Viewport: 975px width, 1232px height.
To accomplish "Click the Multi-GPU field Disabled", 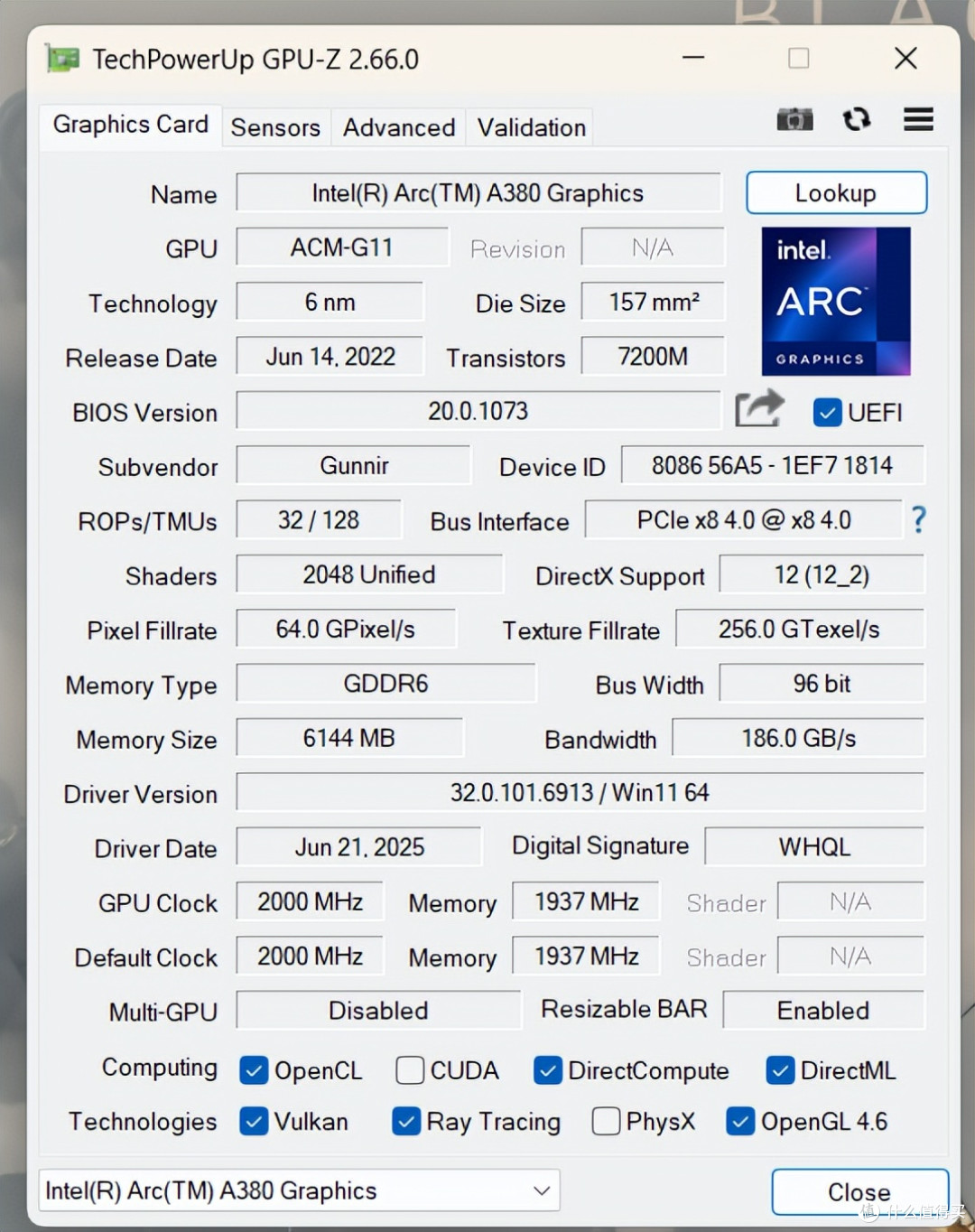I will (x=378, y=1010).
